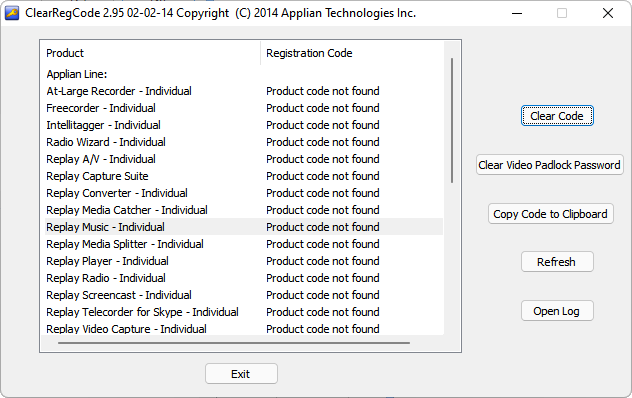The width and height of the screenshot is (632, 398).
Task: Click registration code cell for Freecorder
Action: coord(323,108)
